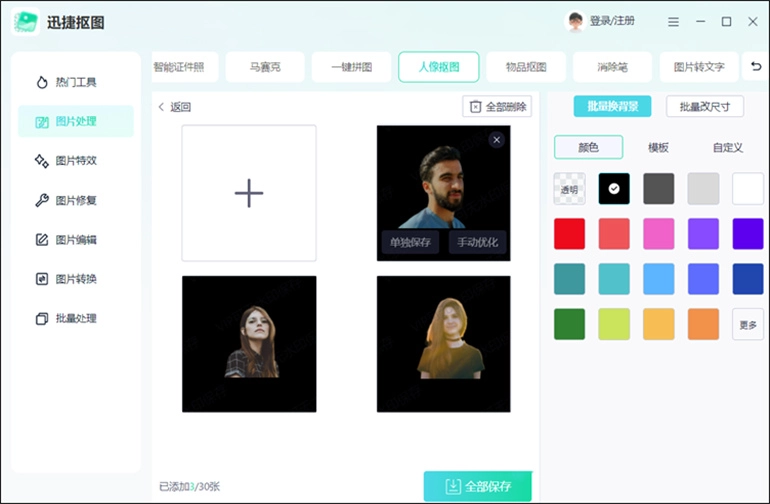Click the plus tile to add images
770x504 pixels.
(248, 193)
